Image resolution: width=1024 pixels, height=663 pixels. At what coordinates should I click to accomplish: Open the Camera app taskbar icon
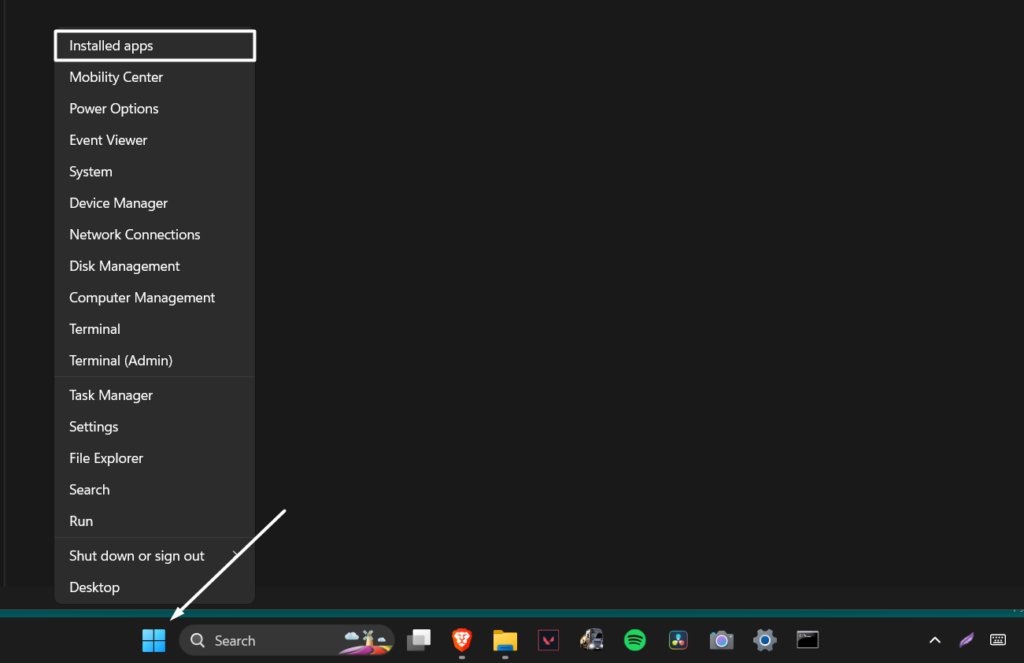coord(721,640)
